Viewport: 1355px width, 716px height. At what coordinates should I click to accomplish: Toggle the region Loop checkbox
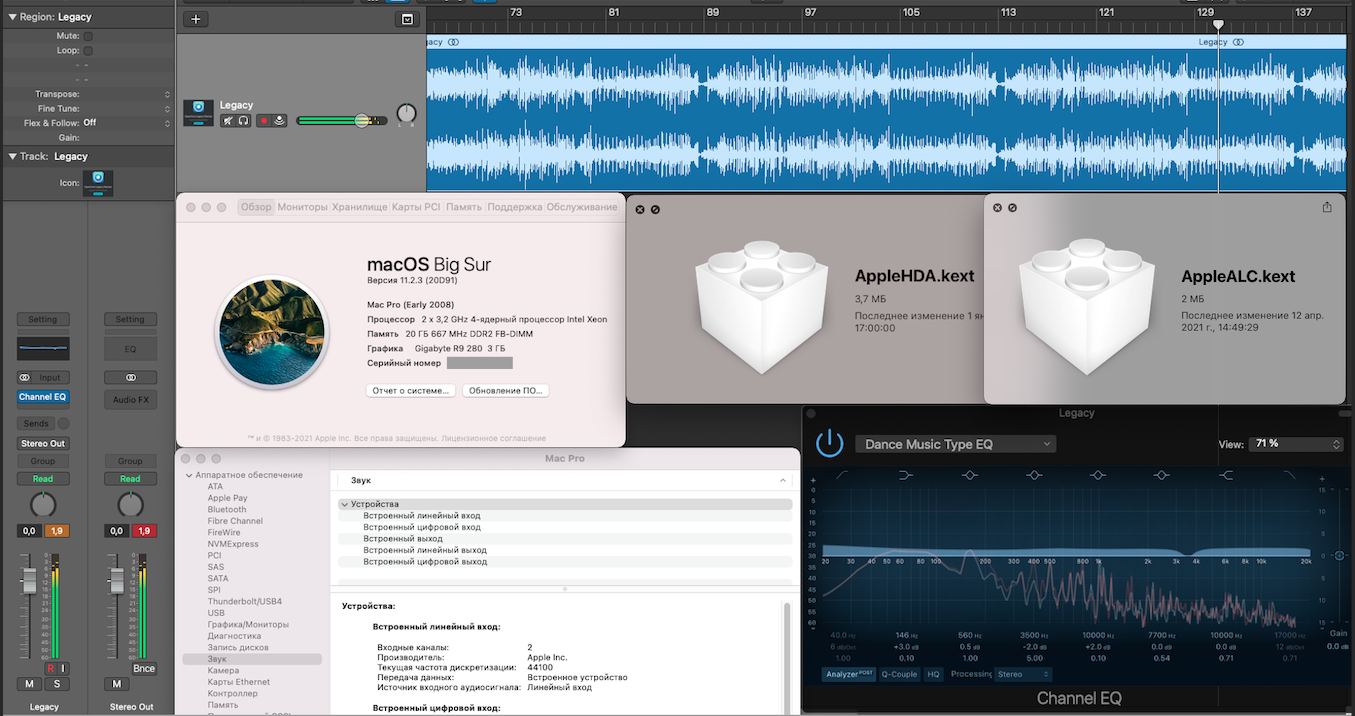pos(88,50)
